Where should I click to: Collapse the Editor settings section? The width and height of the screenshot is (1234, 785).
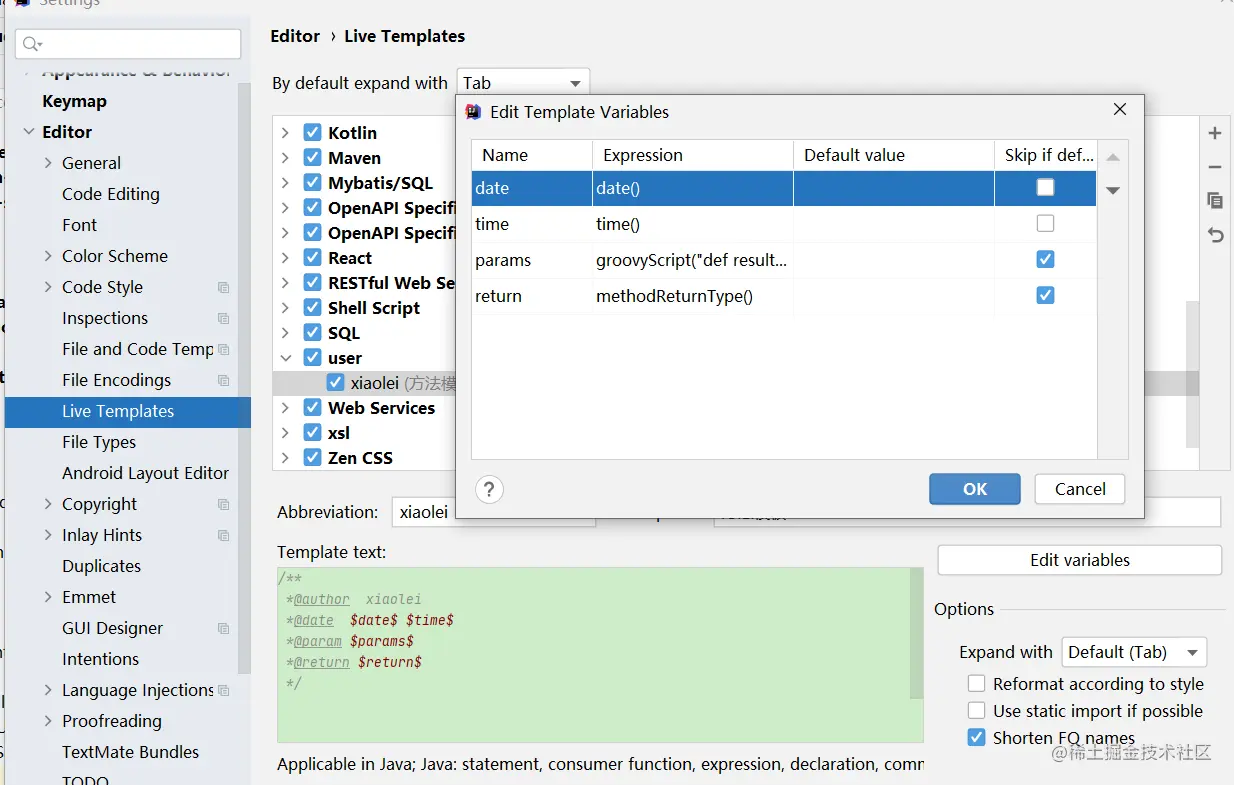point(28,132)
